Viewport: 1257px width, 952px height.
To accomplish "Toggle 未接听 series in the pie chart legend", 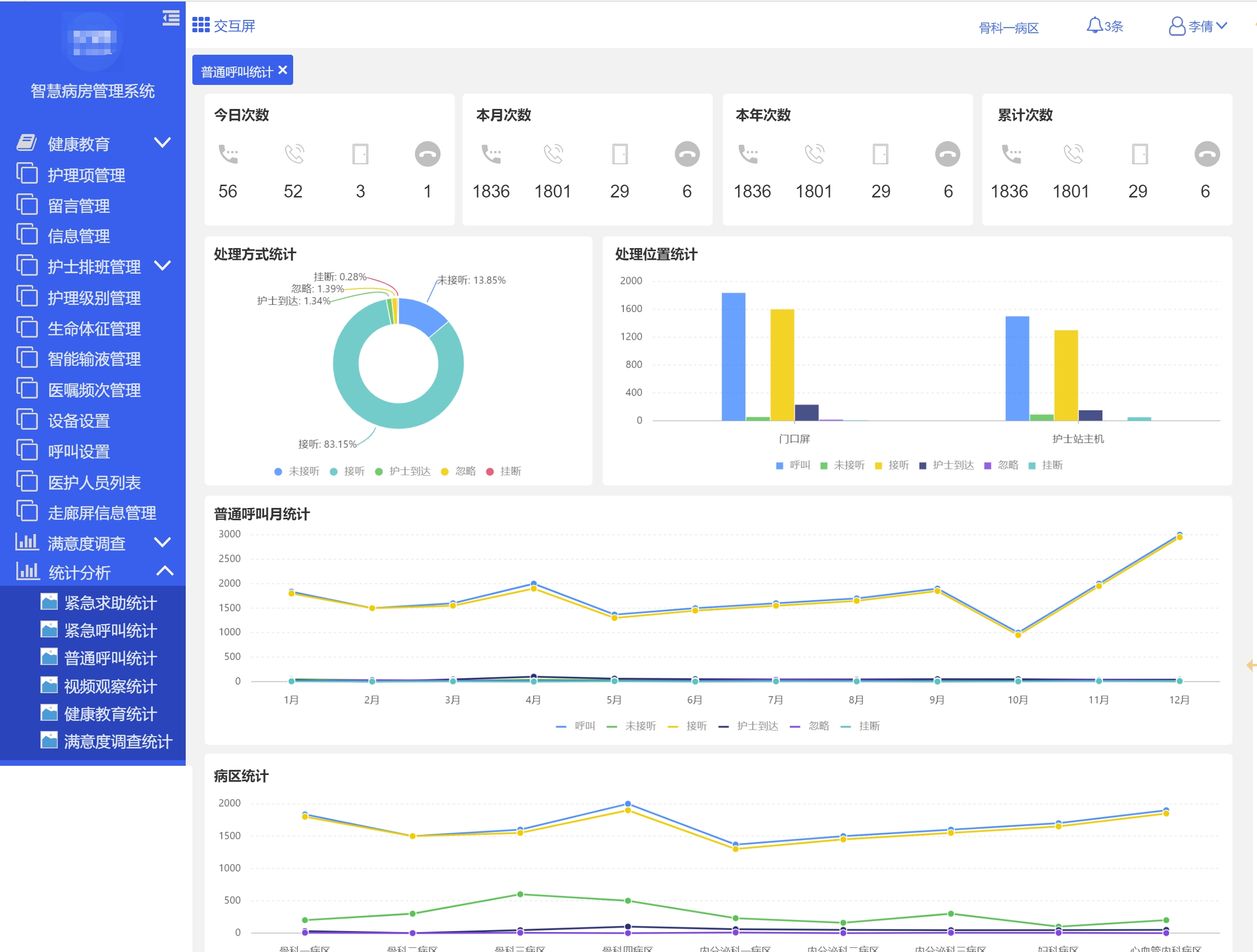I will pyautogui.click(x=297, y=471).
